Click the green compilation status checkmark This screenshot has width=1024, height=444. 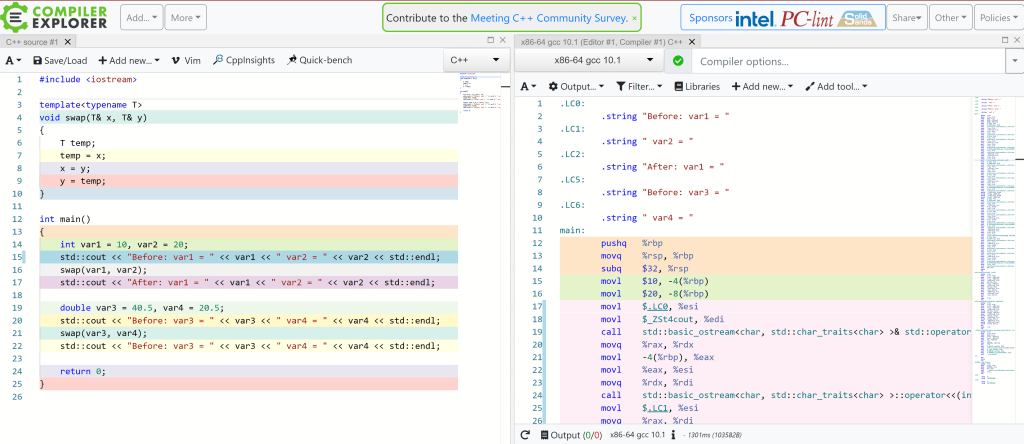(x=678, y=61)
